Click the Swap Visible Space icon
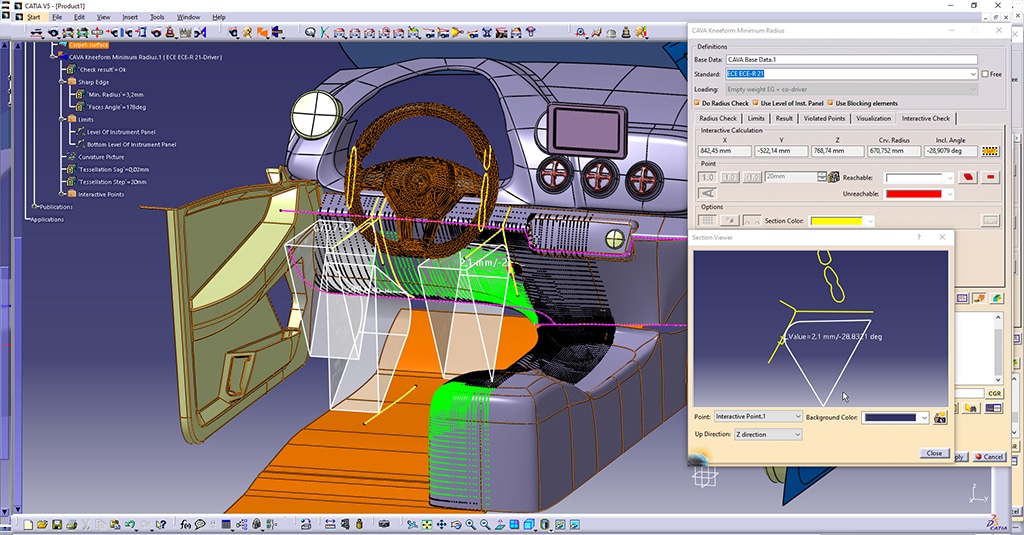The width and height of the screenshot is (1024, 535). pyautogui.click(x=575, y=525)
